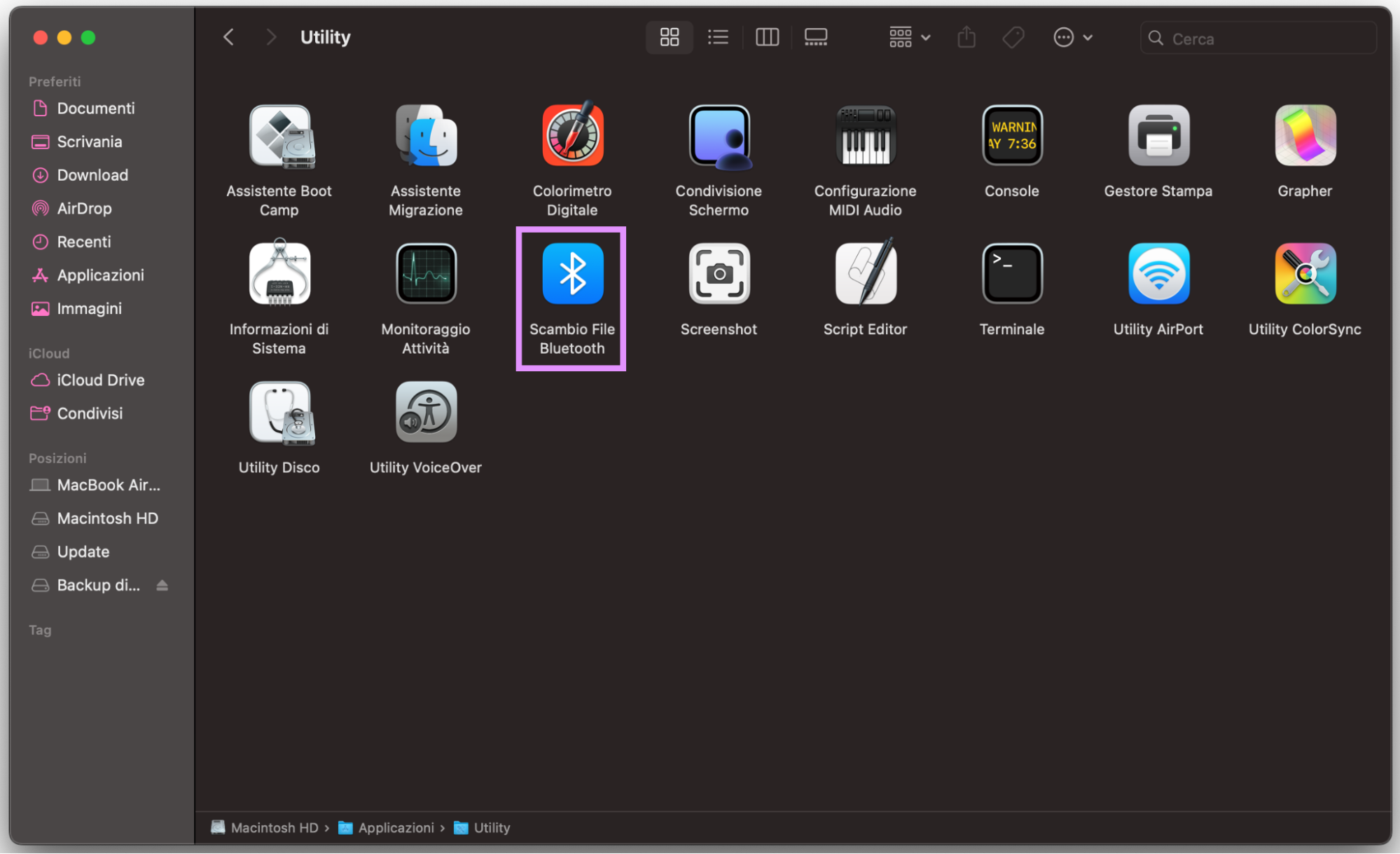Viewport: 1400px width, 854px height.
Task: Navigate to Applicazioni via the path bar
Action: [396, 827]
